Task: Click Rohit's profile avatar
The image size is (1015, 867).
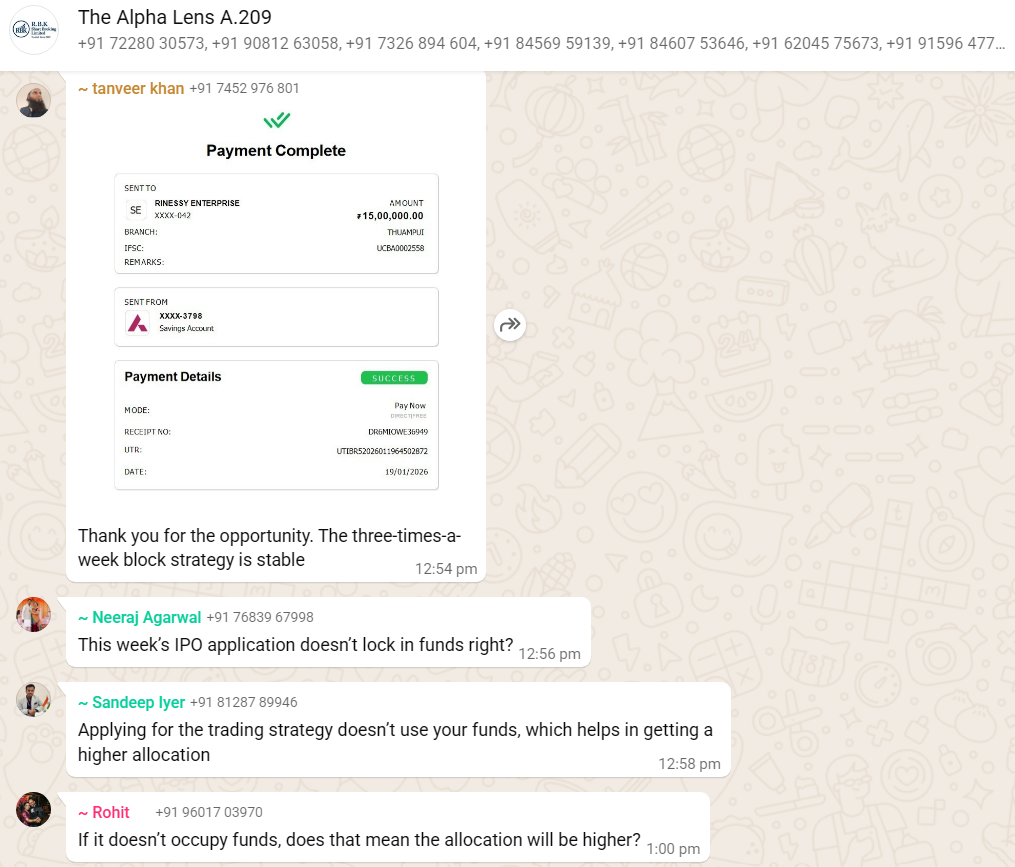Action: (x=34, y=809)
